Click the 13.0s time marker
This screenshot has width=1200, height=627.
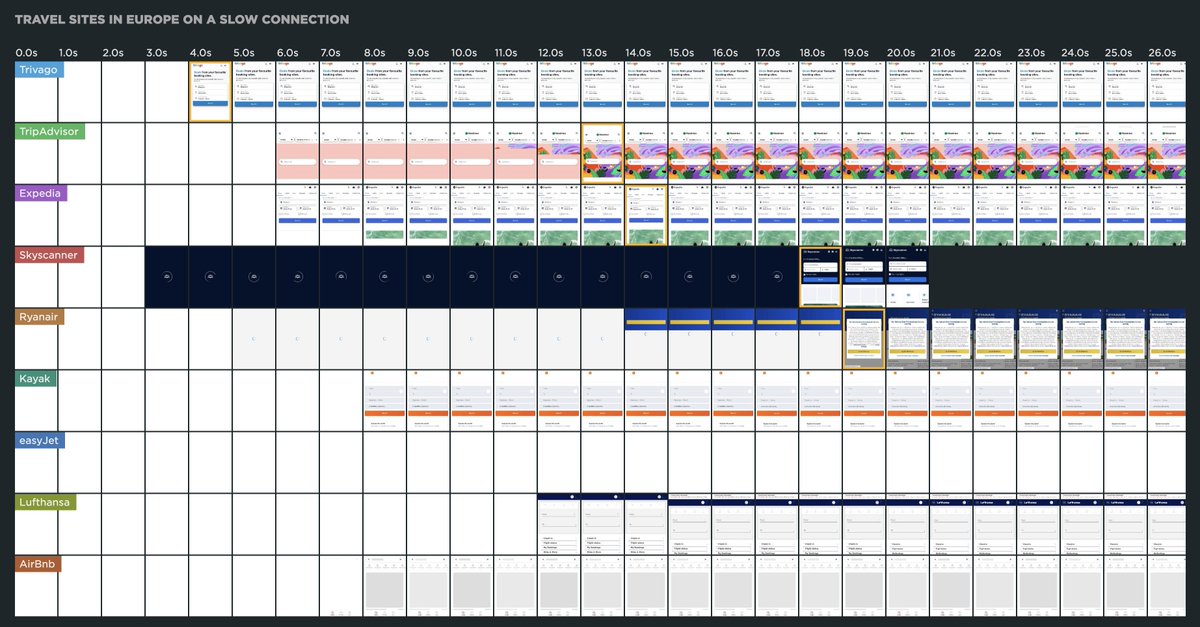pos(594,52)
